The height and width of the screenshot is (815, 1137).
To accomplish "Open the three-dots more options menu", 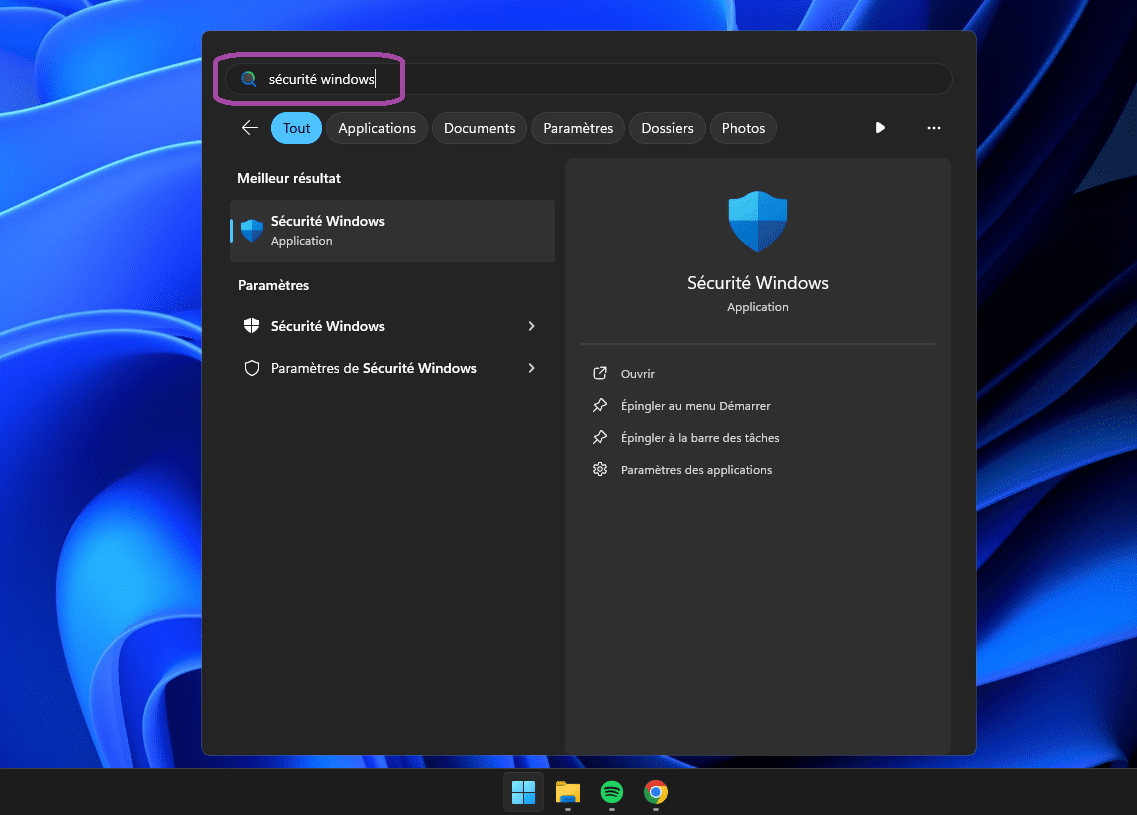I will [934, 128].
